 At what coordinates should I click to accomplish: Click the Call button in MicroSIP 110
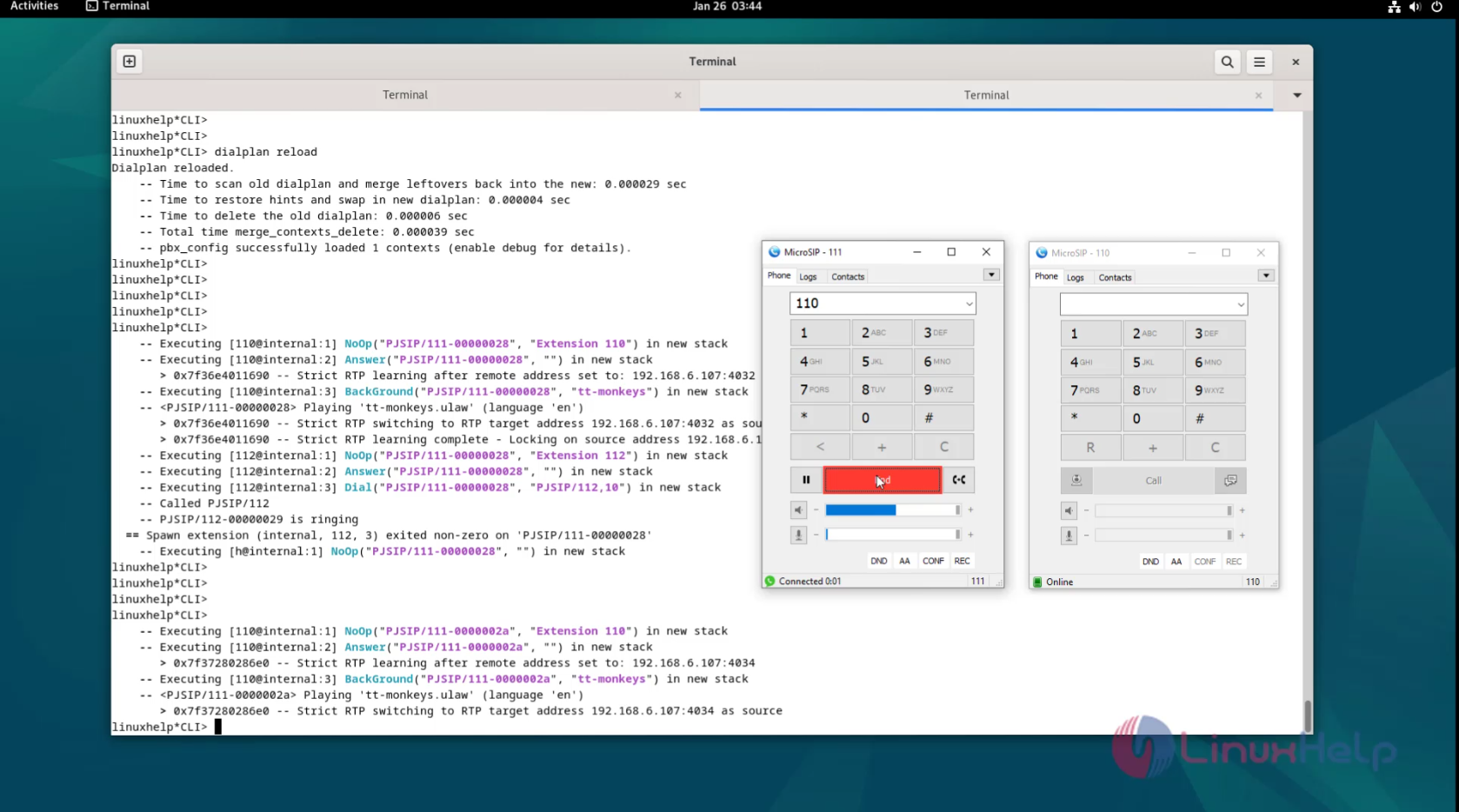[x=1153, y=481]
